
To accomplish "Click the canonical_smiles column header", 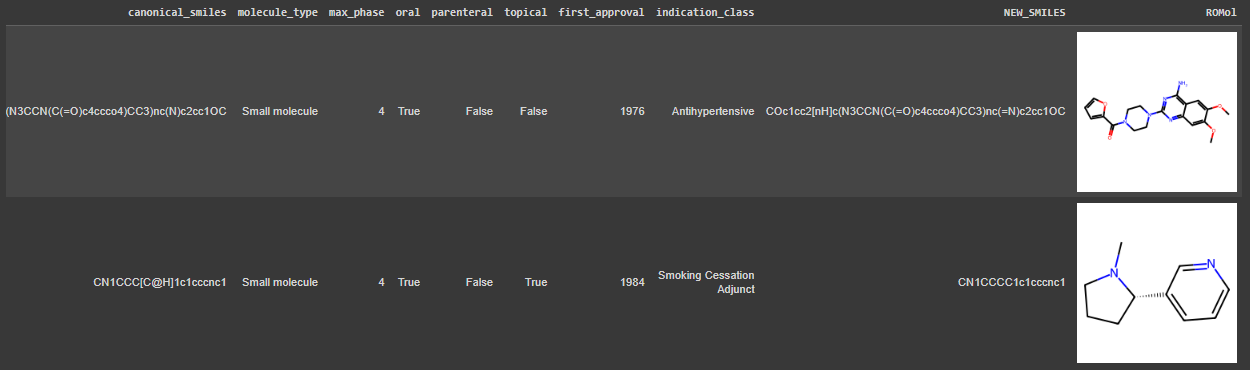I will [177, 12].
